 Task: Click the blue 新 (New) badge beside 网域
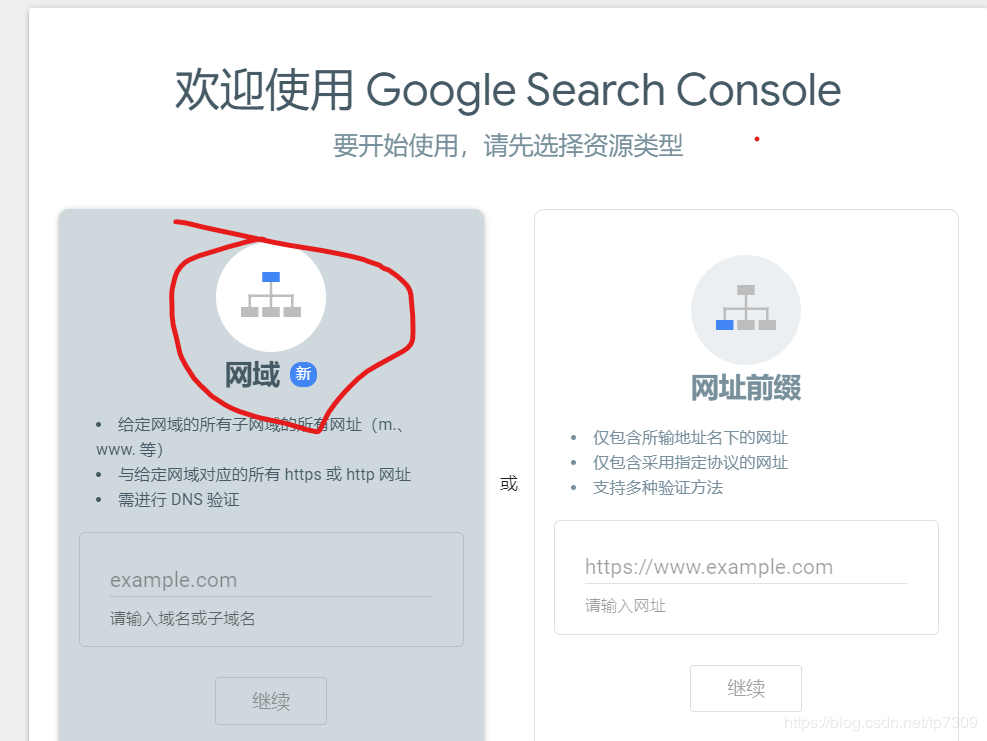[x=303, y=374]
